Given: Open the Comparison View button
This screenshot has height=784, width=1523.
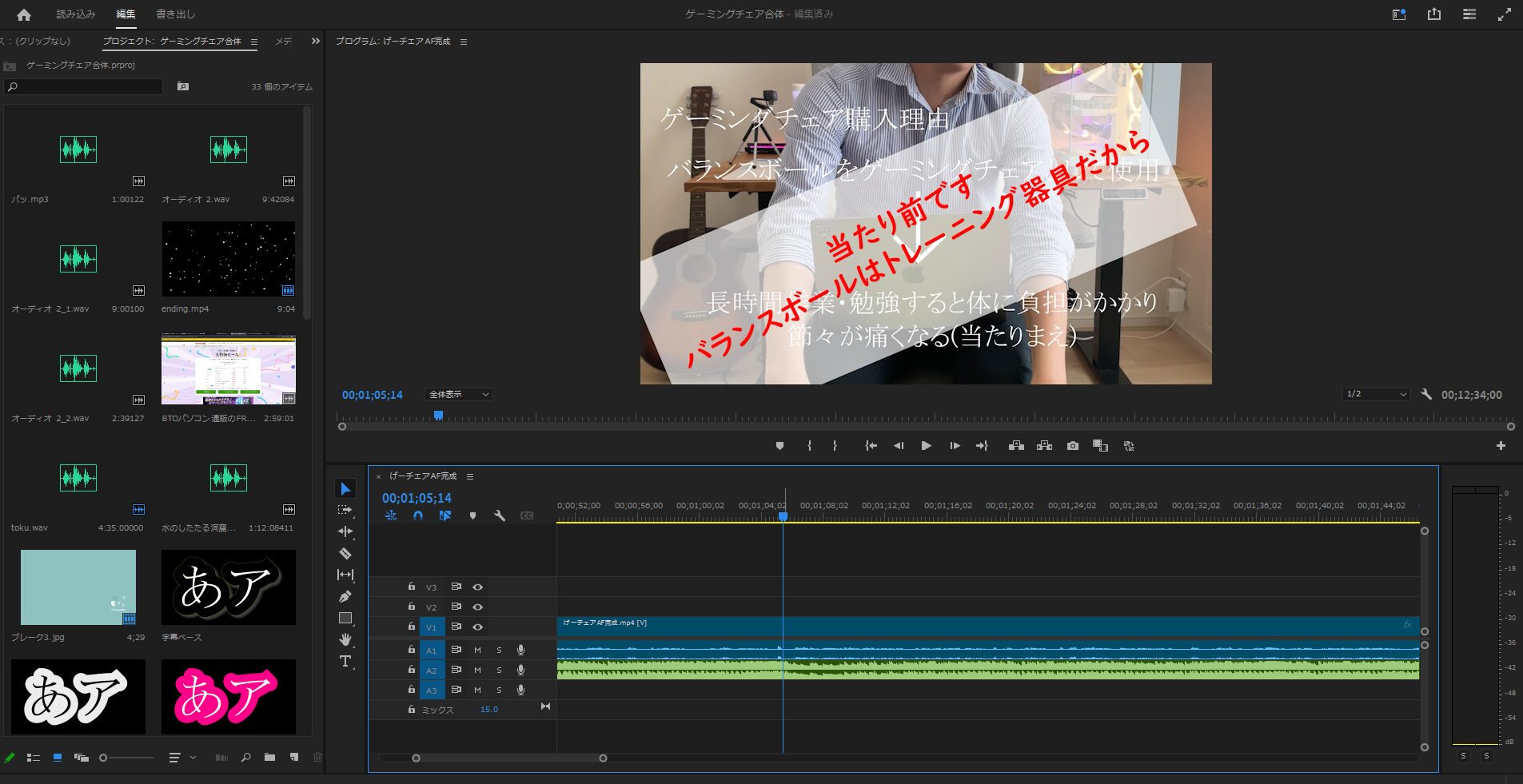Looking at the screenshot, I should (x=1101, y=446).
